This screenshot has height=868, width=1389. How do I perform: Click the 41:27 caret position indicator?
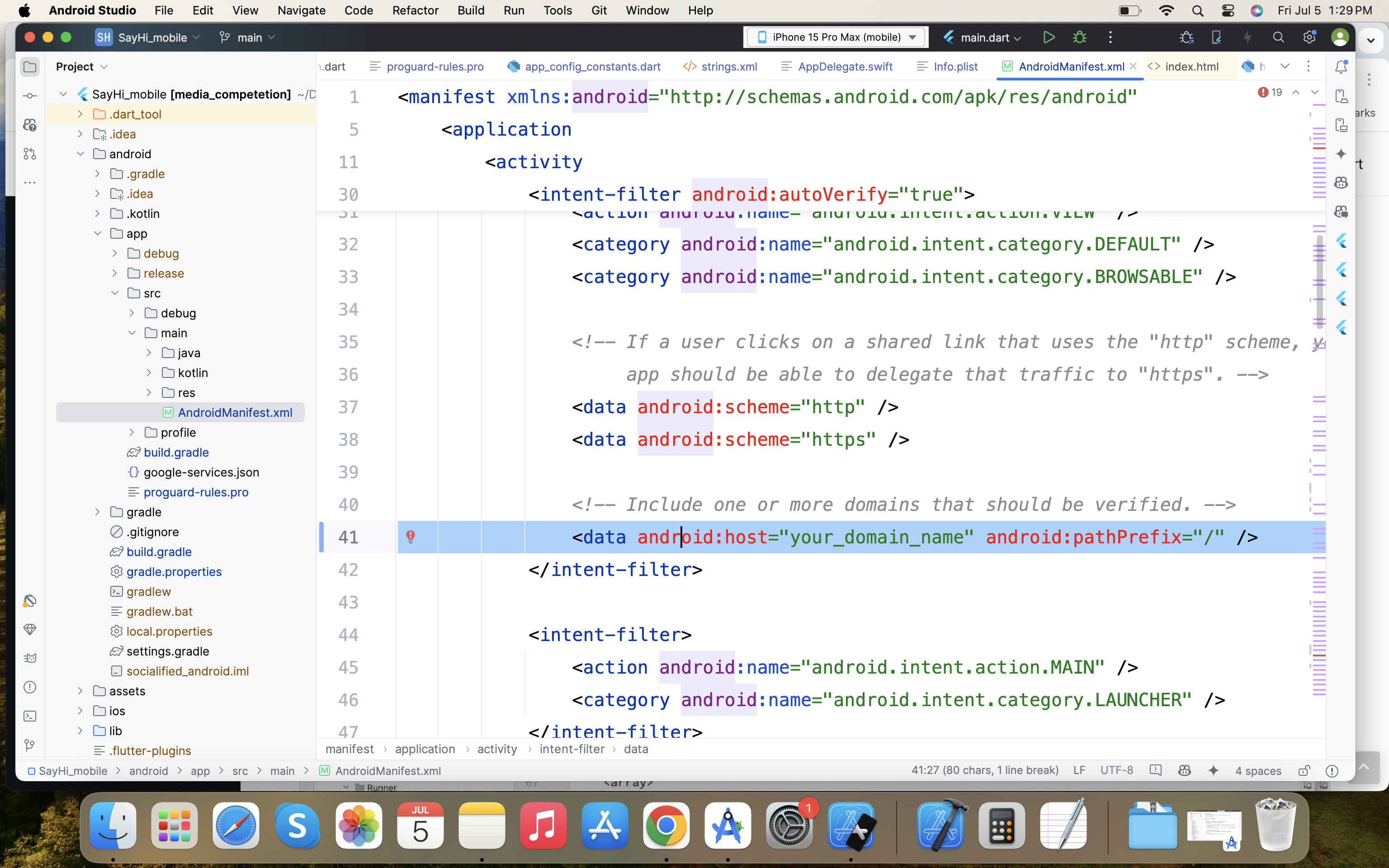[985, 770]
